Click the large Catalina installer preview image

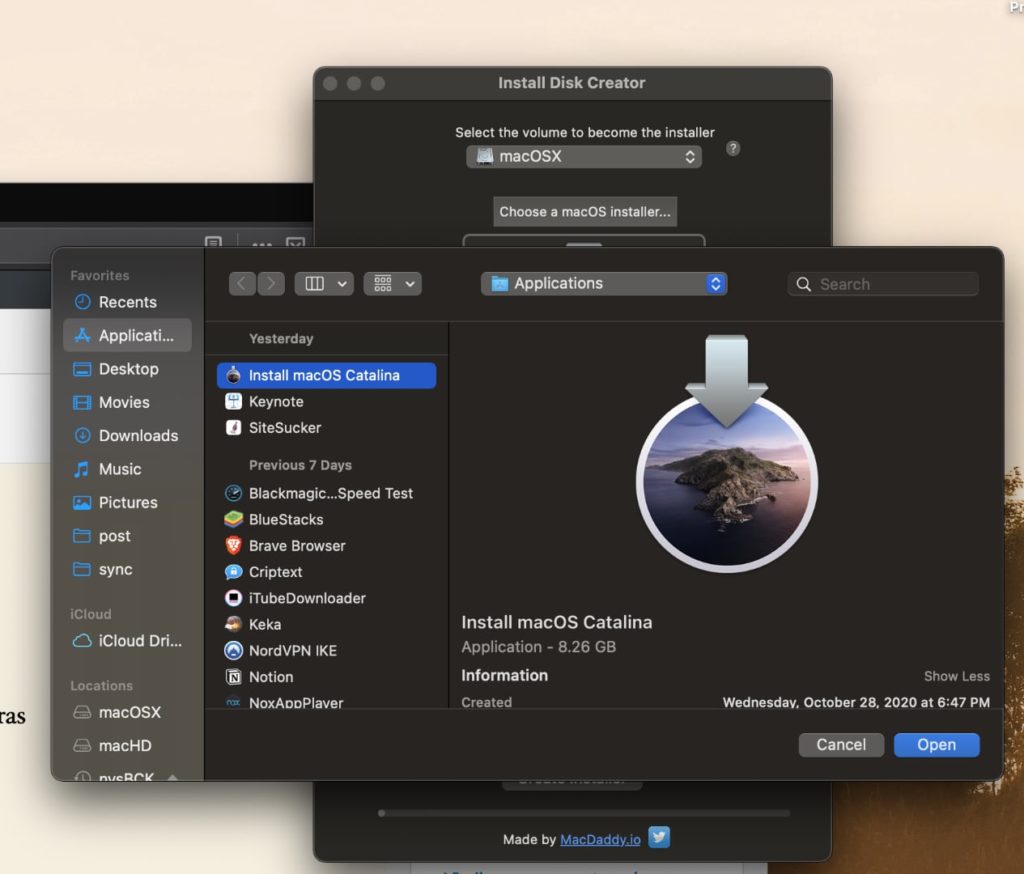click(x=727, y=454)
